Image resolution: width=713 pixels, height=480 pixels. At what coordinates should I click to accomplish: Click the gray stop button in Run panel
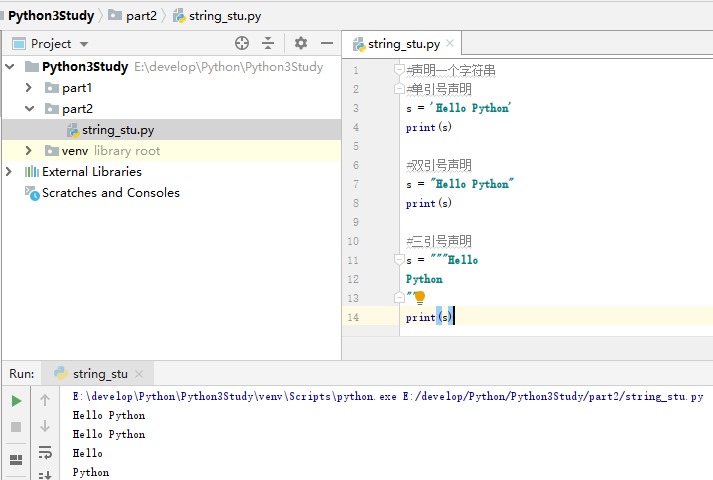(x=16, y=426)
